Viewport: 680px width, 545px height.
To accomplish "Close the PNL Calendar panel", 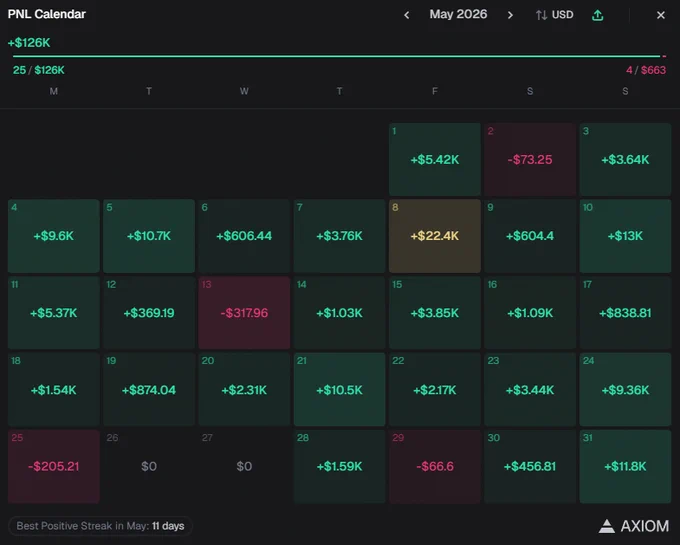I will click(660, 15).
